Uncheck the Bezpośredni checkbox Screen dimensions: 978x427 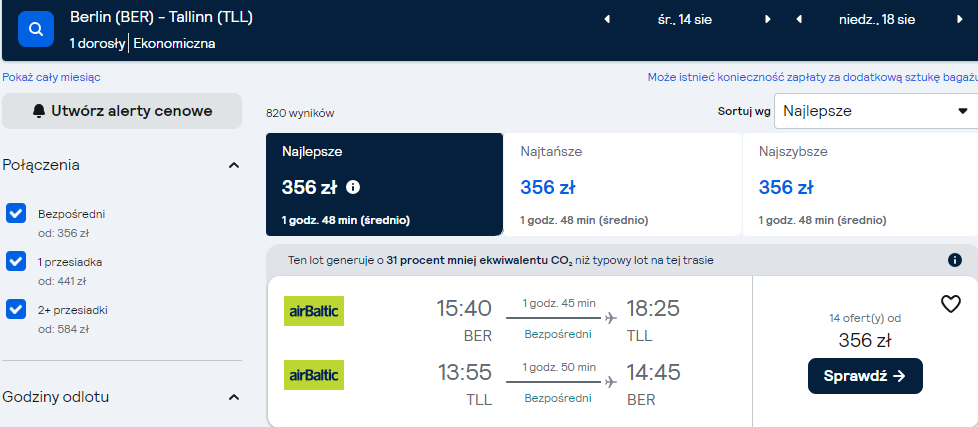tap(16, 213)
